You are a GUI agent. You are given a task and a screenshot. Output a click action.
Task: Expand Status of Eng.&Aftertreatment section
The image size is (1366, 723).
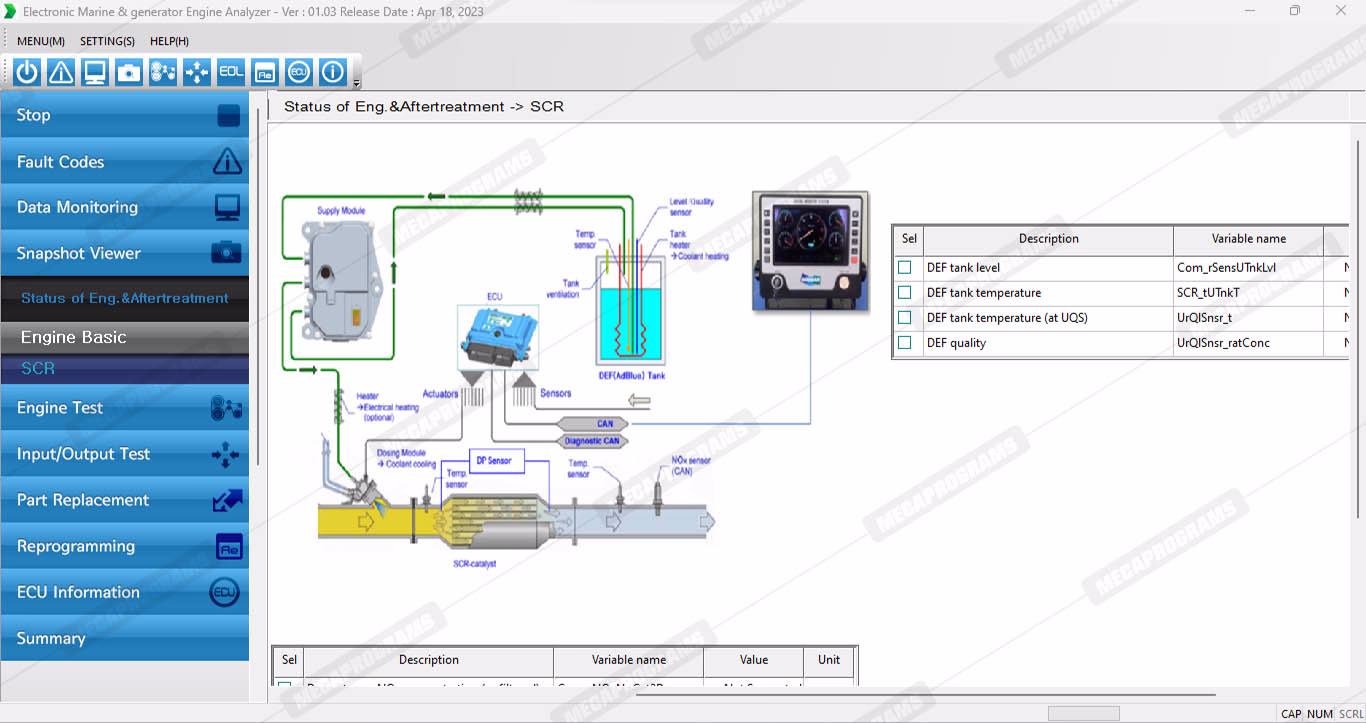pyautogui.click(x=124, y=298)
